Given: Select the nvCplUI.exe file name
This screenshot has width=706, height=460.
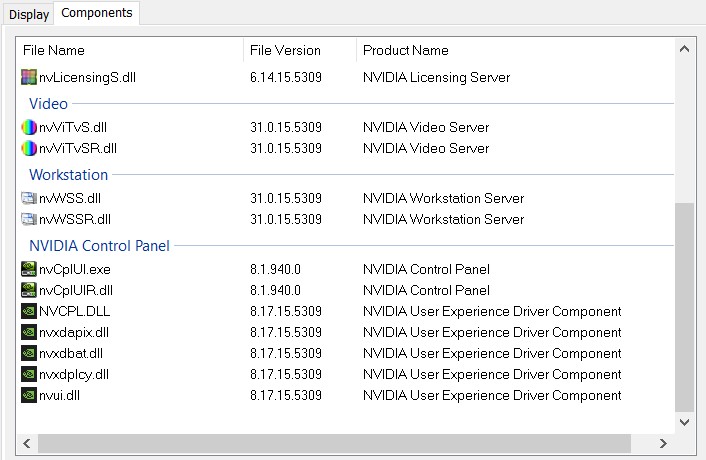Looking at the screenshot, I should [x=75, y=269].
